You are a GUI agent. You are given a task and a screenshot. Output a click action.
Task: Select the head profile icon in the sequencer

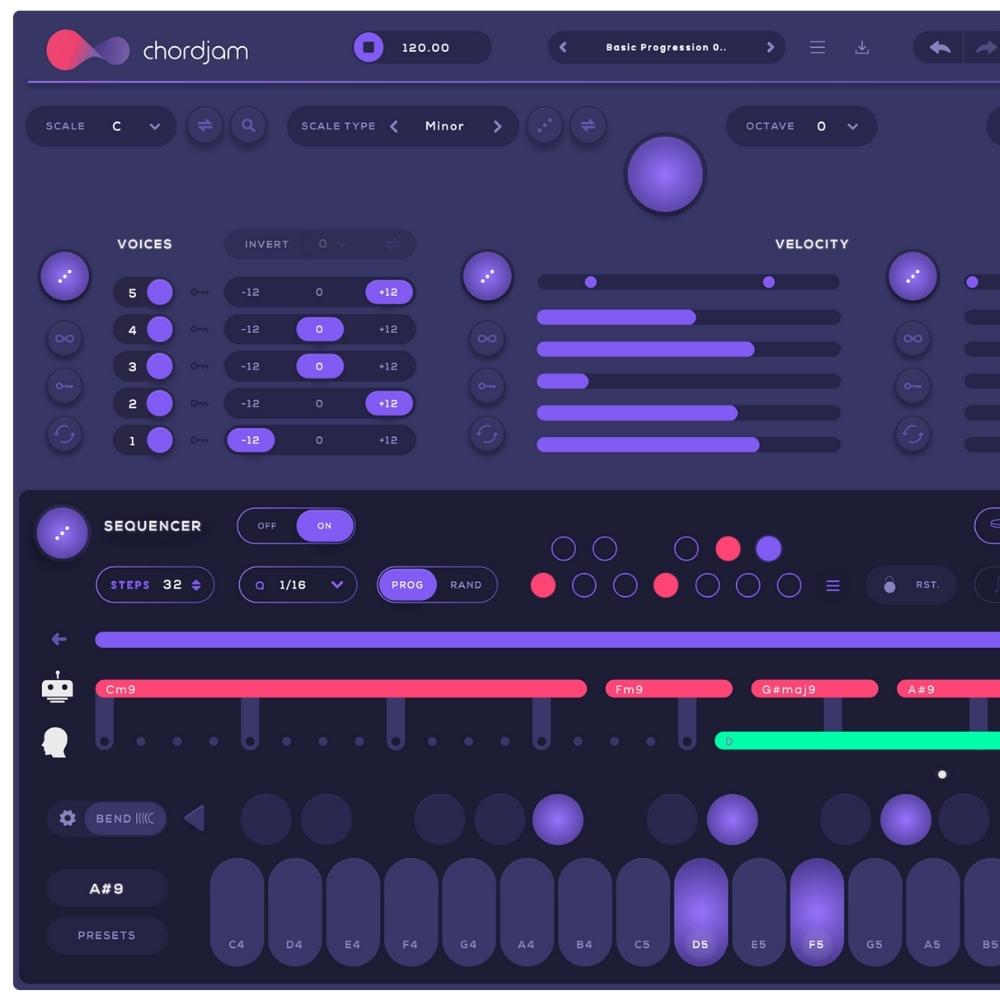point(56,741)
